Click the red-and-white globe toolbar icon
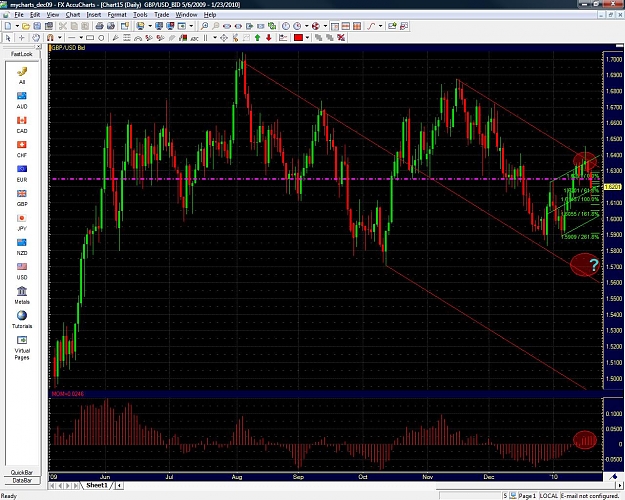 pos(316,26)
